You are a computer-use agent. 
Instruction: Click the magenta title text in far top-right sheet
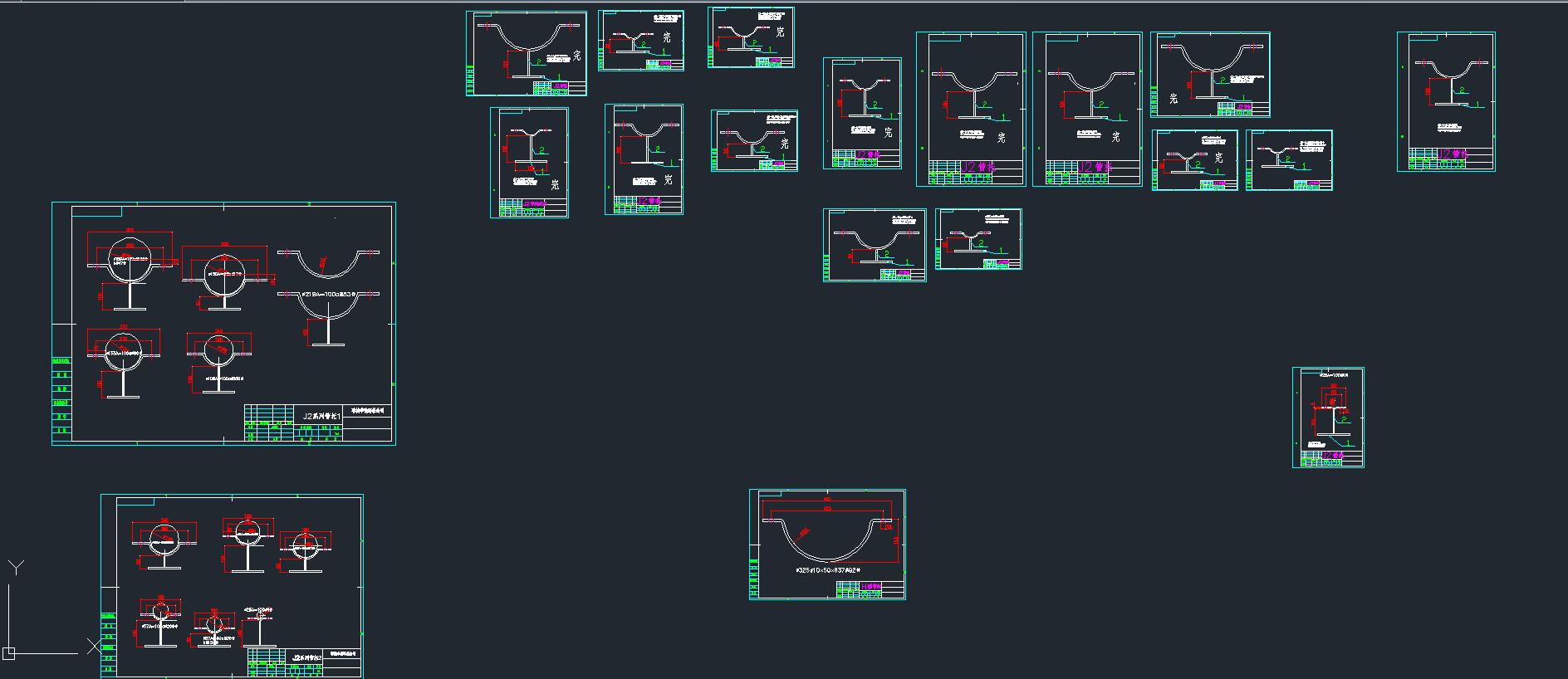coord(1455,154)
